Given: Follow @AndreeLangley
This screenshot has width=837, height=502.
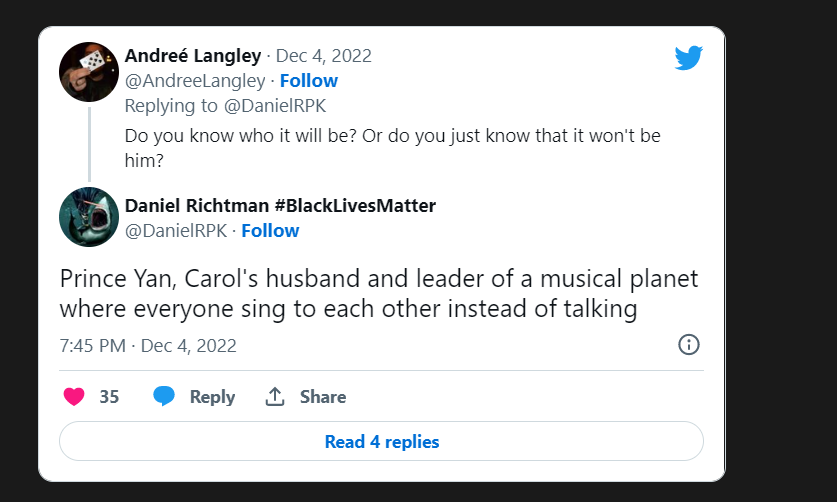Looking at the screenshot, I should (308, 81).
